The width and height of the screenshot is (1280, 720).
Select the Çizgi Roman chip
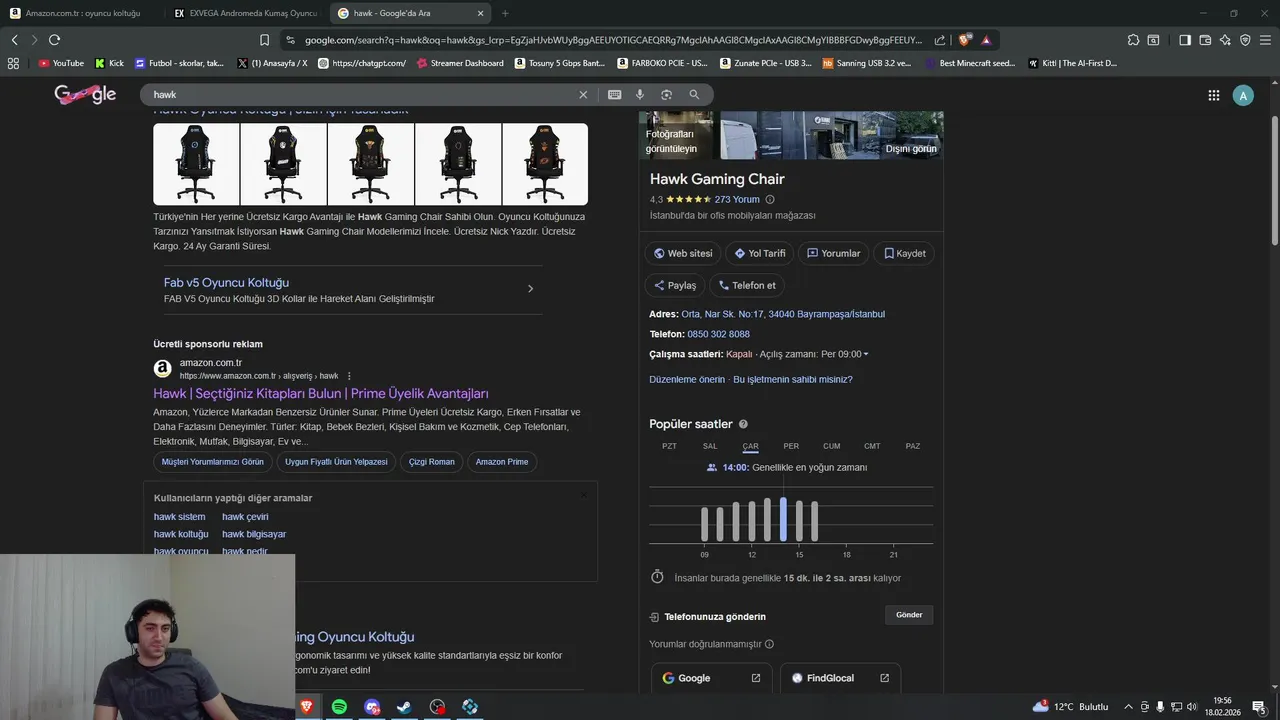pyautogui.click(x=432, y=462)
